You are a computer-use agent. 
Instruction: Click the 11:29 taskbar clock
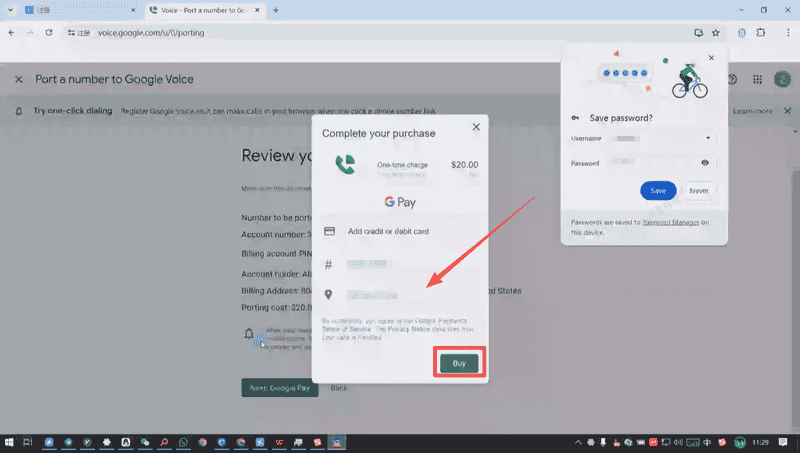[760, 442]
